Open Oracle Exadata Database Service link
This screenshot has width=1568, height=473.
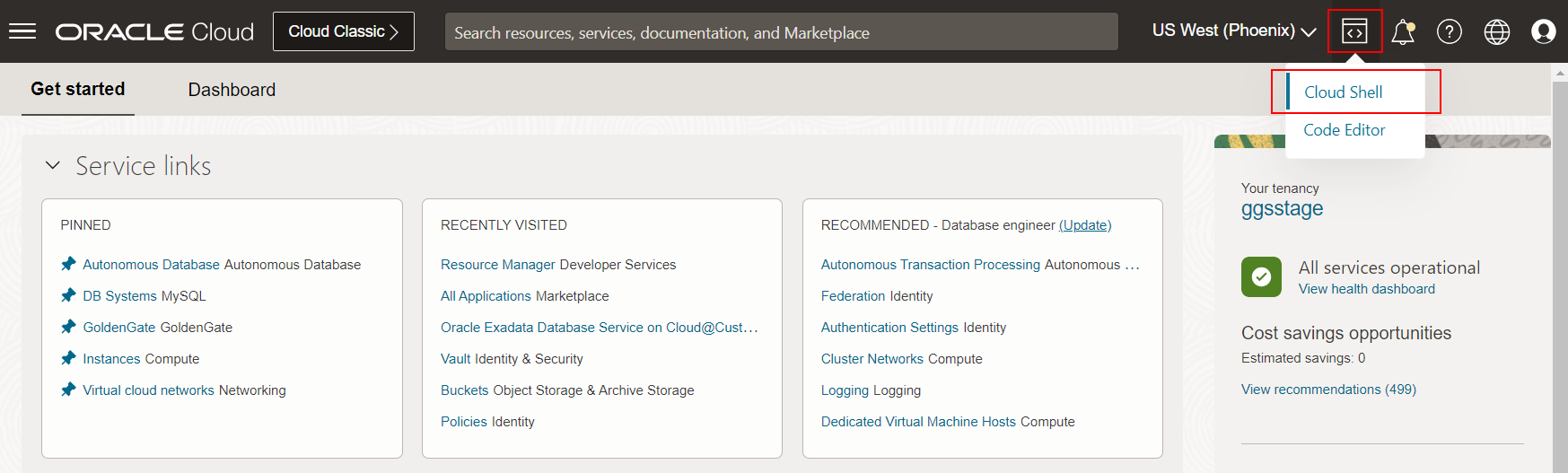(600, 328)
